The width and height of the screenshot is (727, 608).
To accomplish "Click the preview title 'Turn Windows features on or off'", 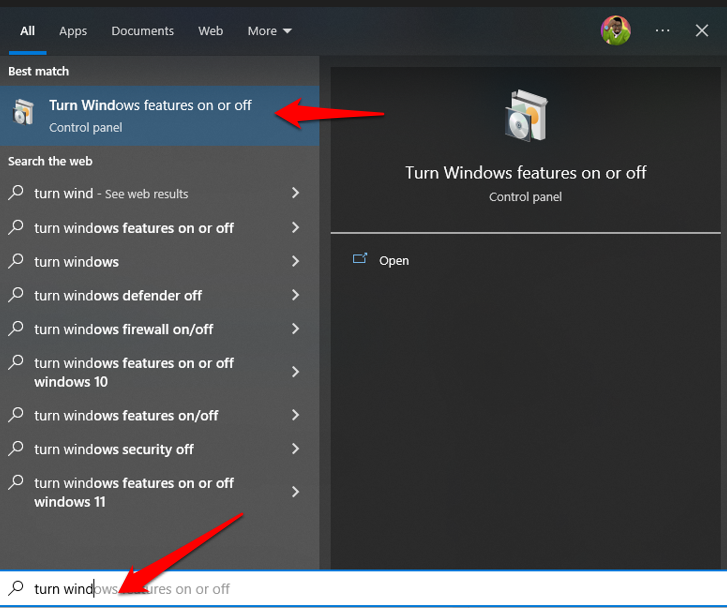I will [526, 173].
